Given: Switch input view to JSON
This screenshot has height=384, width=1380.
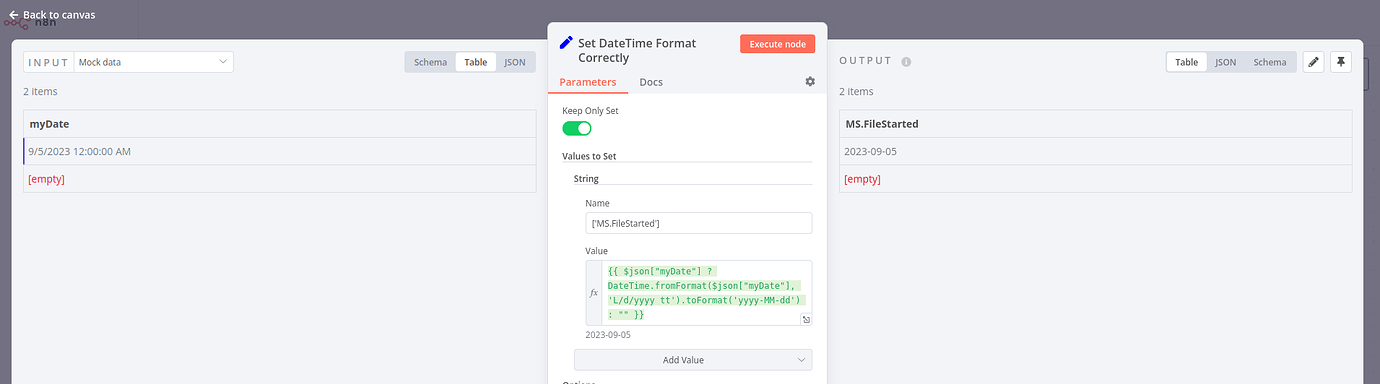Looking at the screenshot, I should 515,62.
